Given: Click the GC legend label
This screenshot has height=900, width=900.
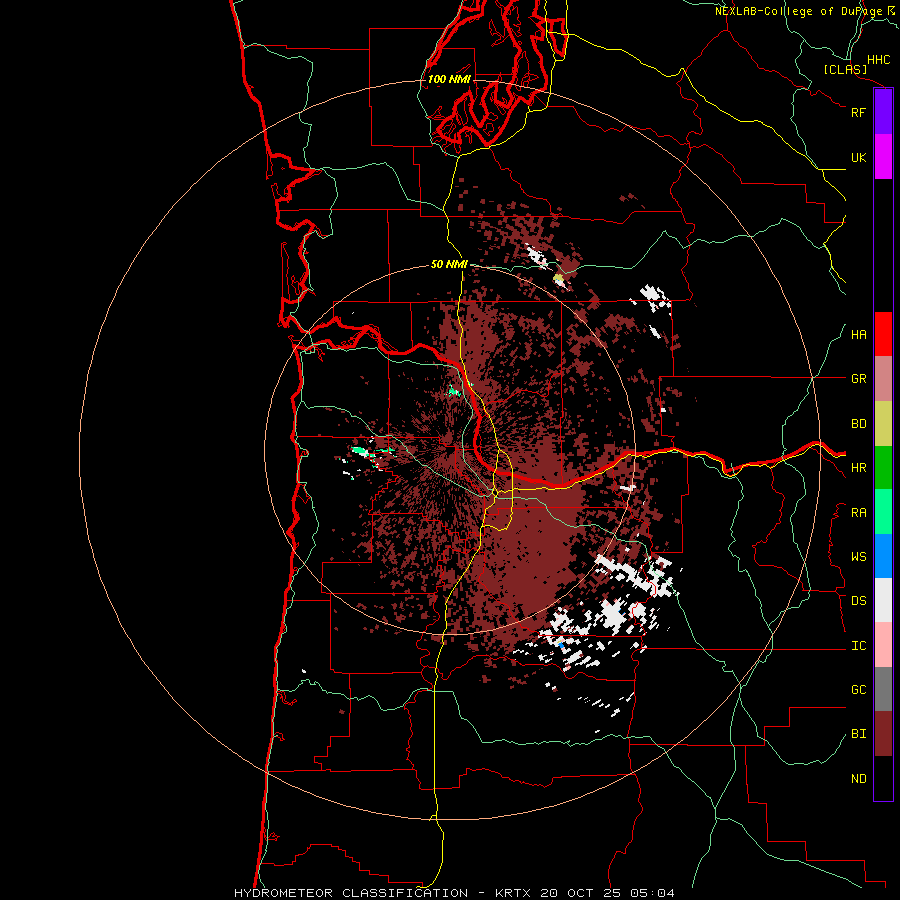Looking at the screenshot, I should coord(858,690).
